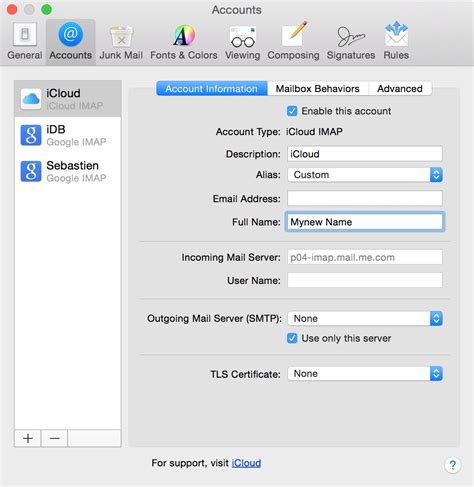
Task: Open Rules preferences pane
Action: coord(396,42)
